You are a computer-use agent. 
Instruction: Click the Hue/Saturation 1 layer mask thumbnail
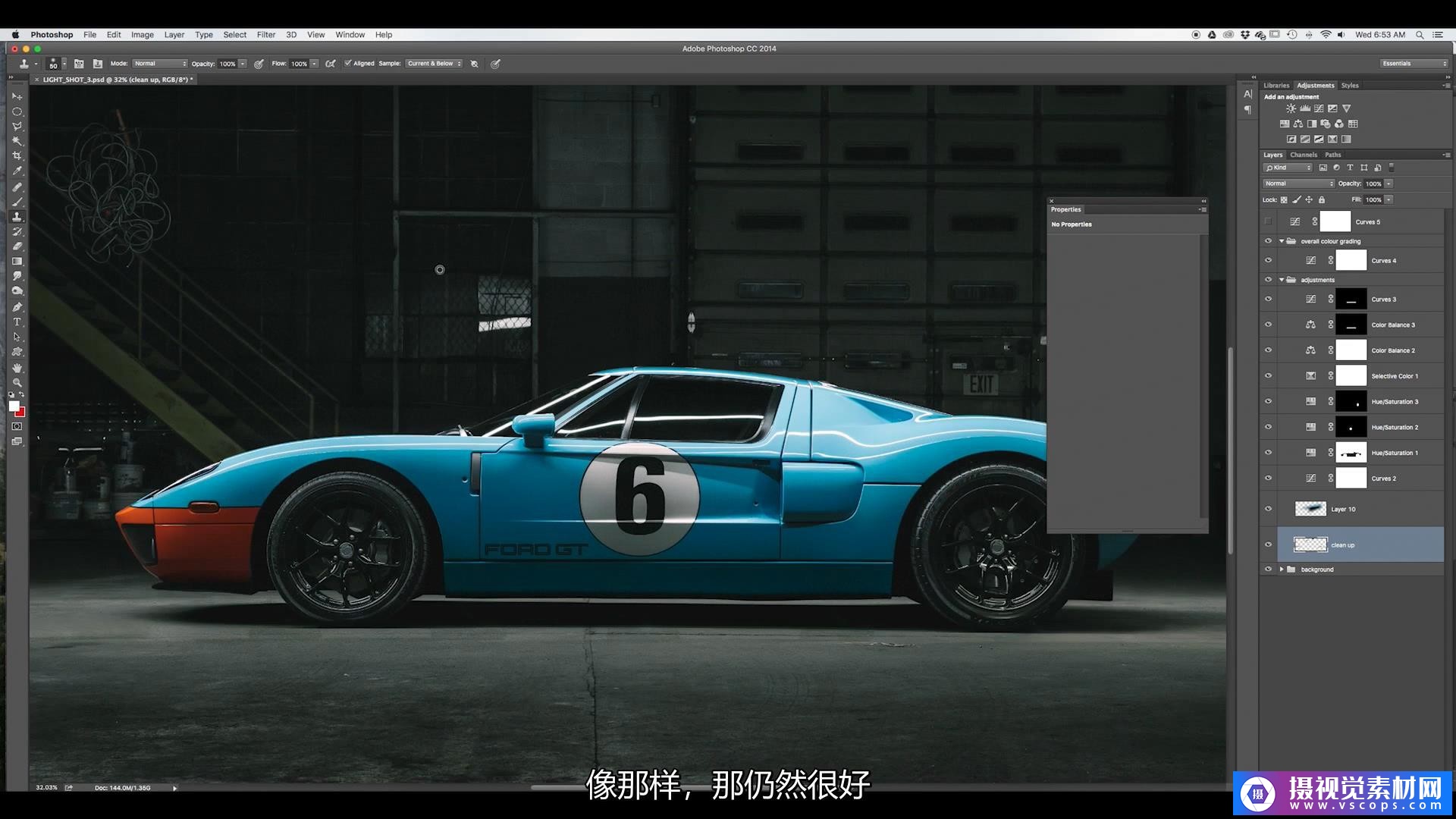[x=1351, y=453]
